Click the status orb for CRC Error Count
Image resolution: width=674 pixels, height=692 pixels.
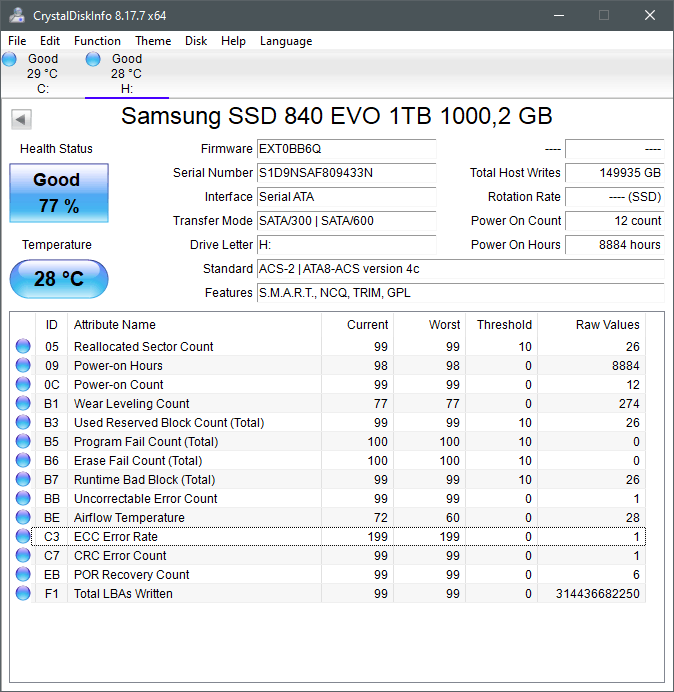[23, 555]
